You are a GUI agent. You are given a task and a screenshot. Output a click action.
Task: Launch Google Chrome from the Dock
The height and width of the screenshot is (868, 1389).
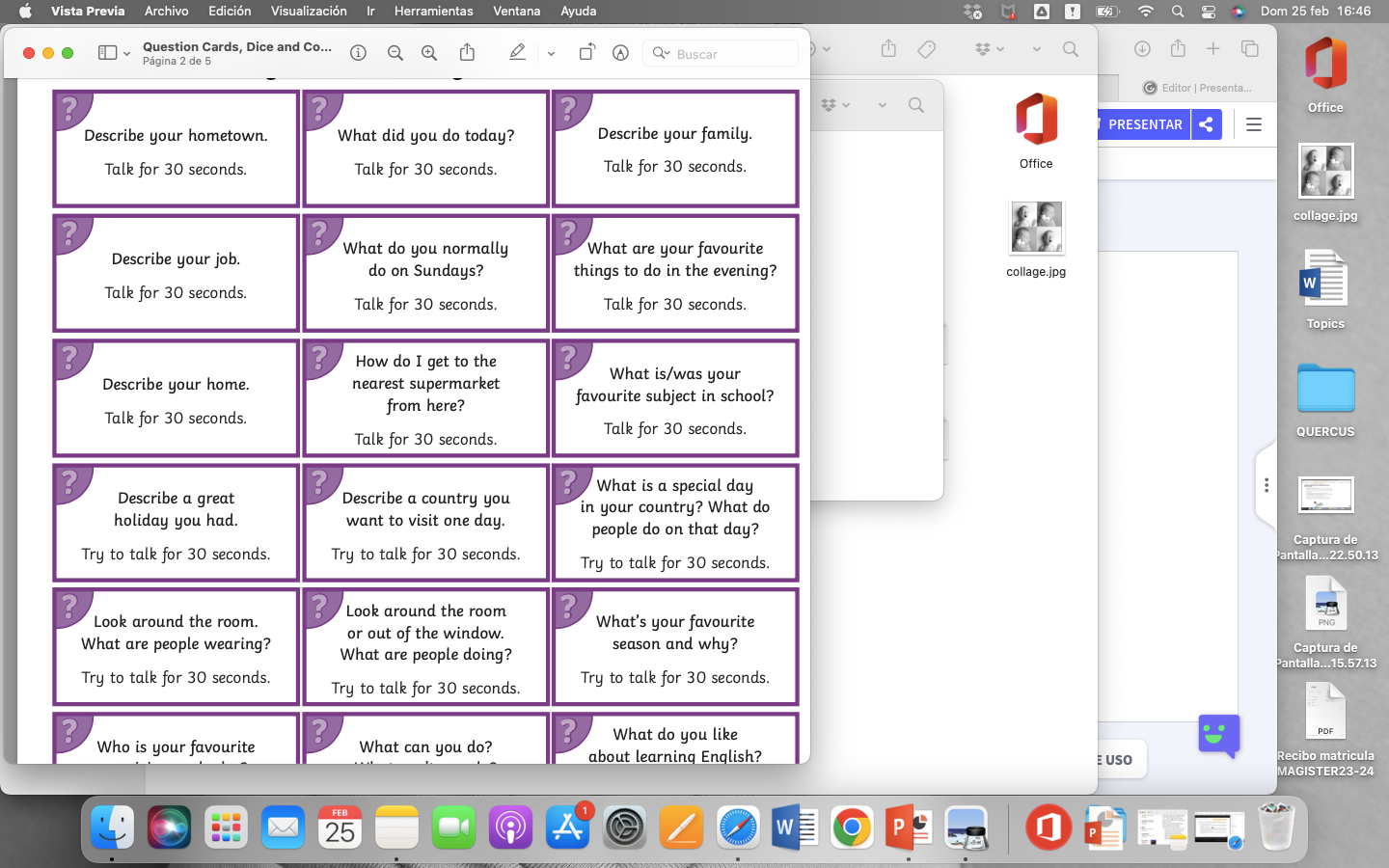(852, 828)
